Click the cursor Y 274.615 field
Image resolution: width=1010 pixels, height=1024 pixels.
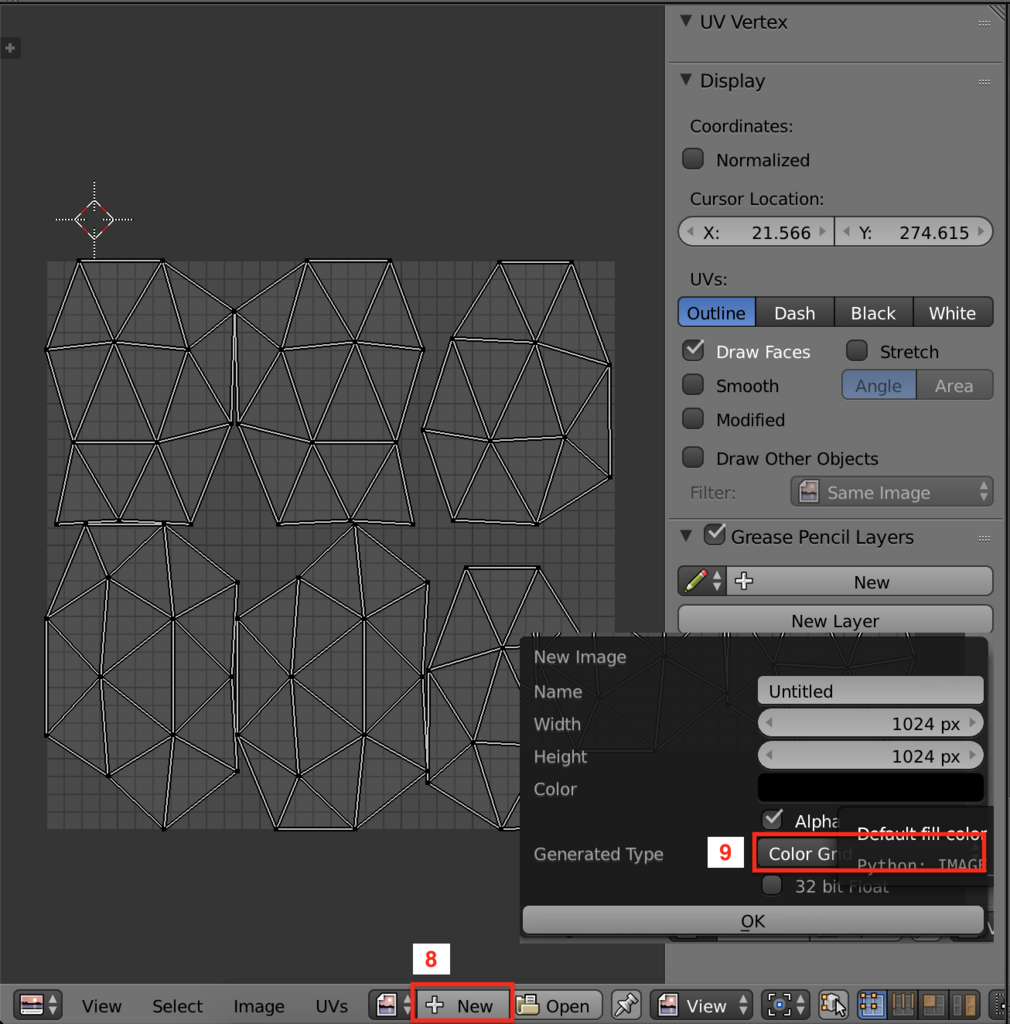914,232
